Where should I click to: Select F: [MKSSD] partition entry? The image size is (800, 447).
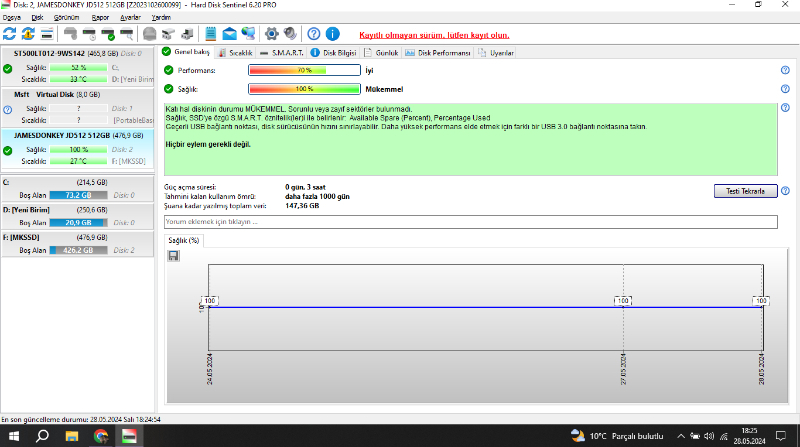pyautogui.click(x=78, y=244)
